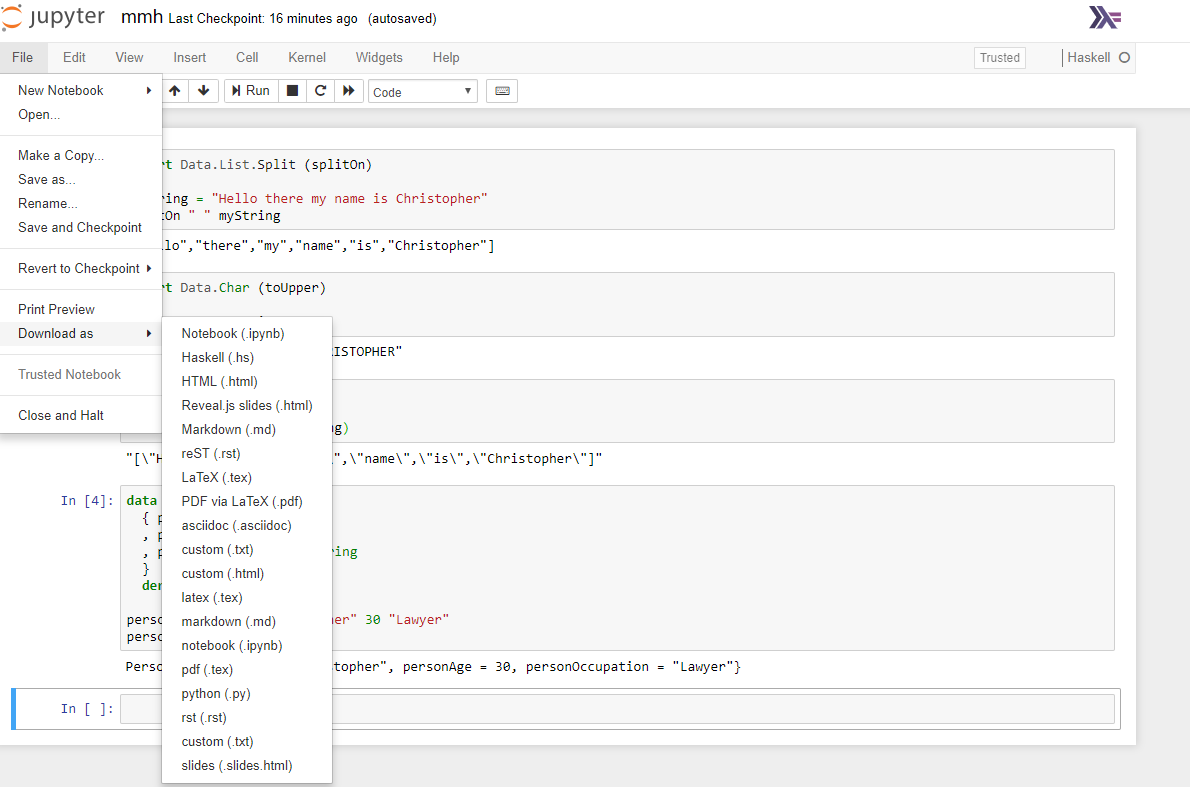Click the kernel idle indicator circle
Image resolution: width=1190 pixels, height=787 pixels.
[1125, 58]
